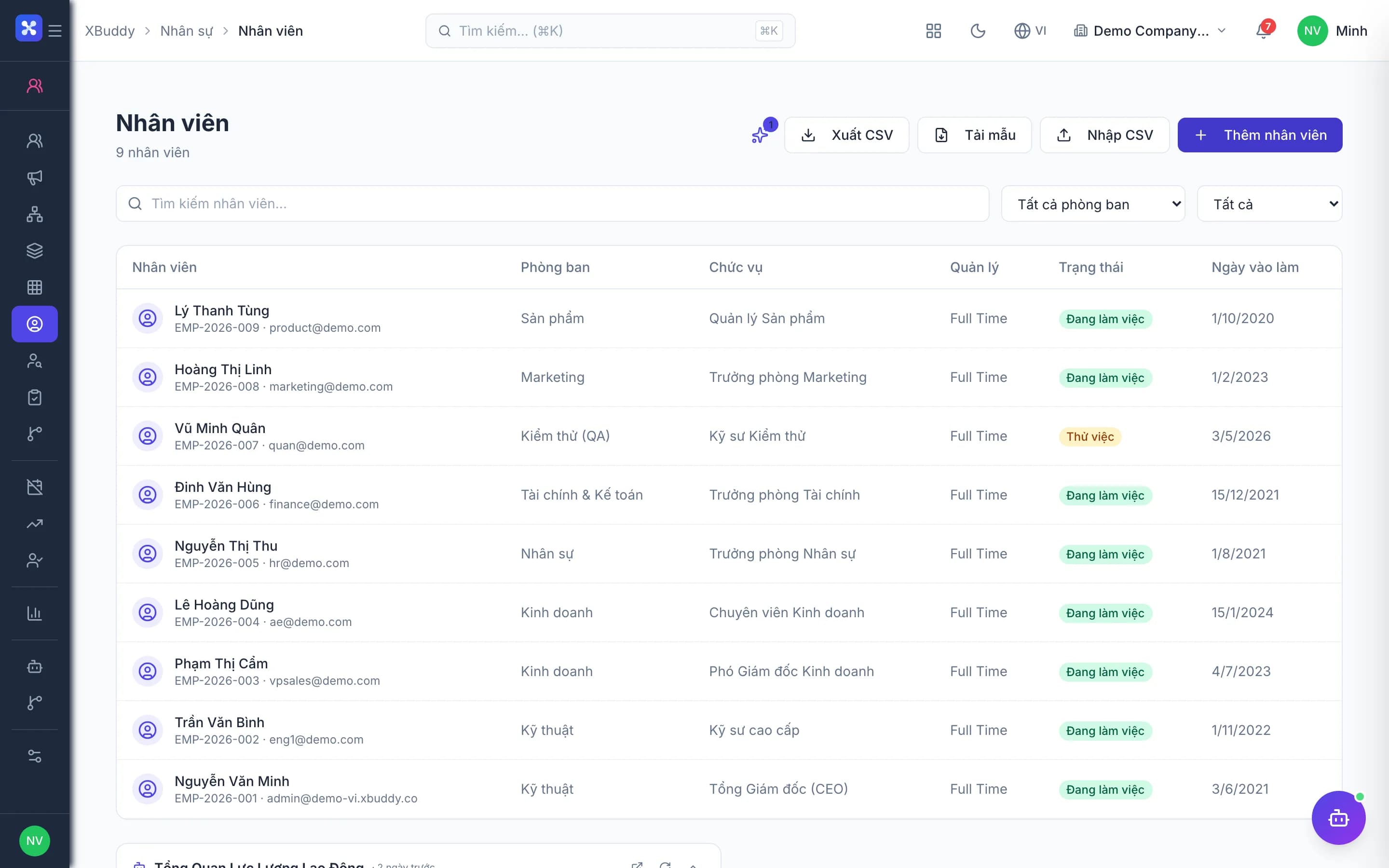Open the branch icon under the clipboard icon
Image resolution: width=1389 pixels, height=868 pixels.
34,434
